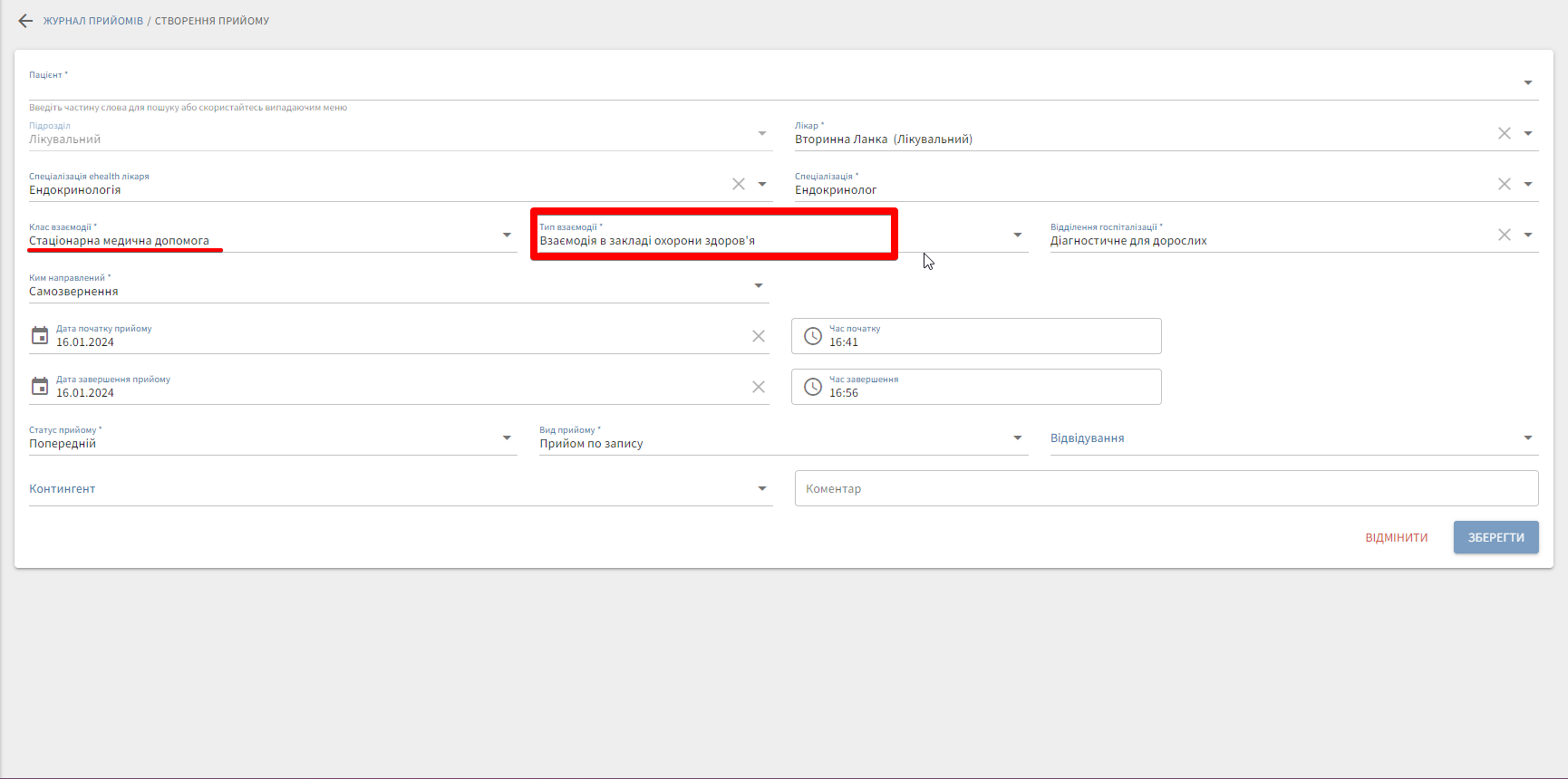Click the back arrow icon
The width and height of the screenshot is (1568, 779).
[x=25, y=21]
